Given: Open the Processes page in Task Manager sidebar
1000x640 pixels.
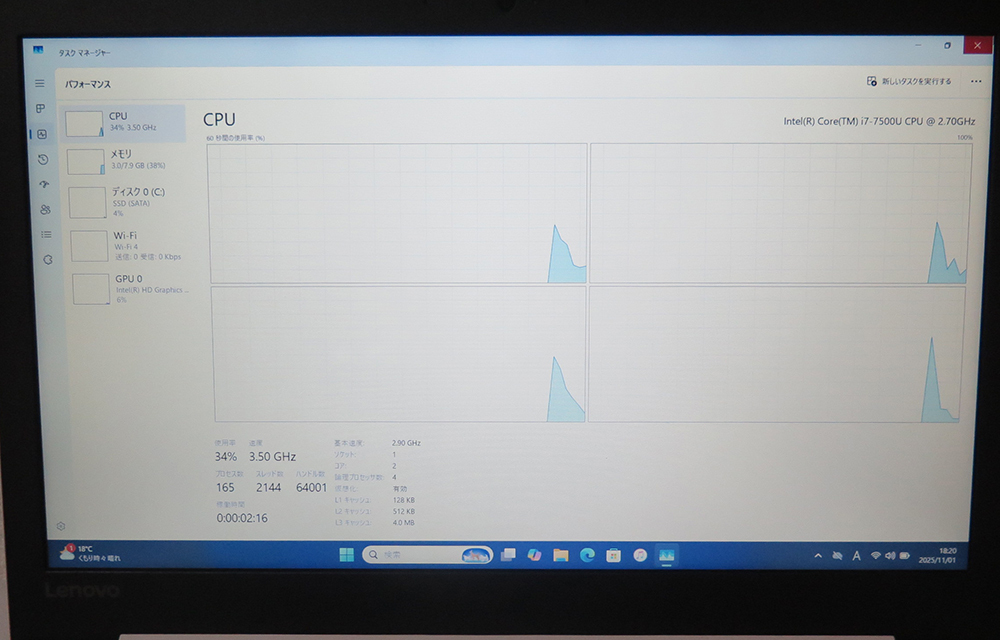Looking at the screenshot, I should pyautogui.click(x=39, y=110).
